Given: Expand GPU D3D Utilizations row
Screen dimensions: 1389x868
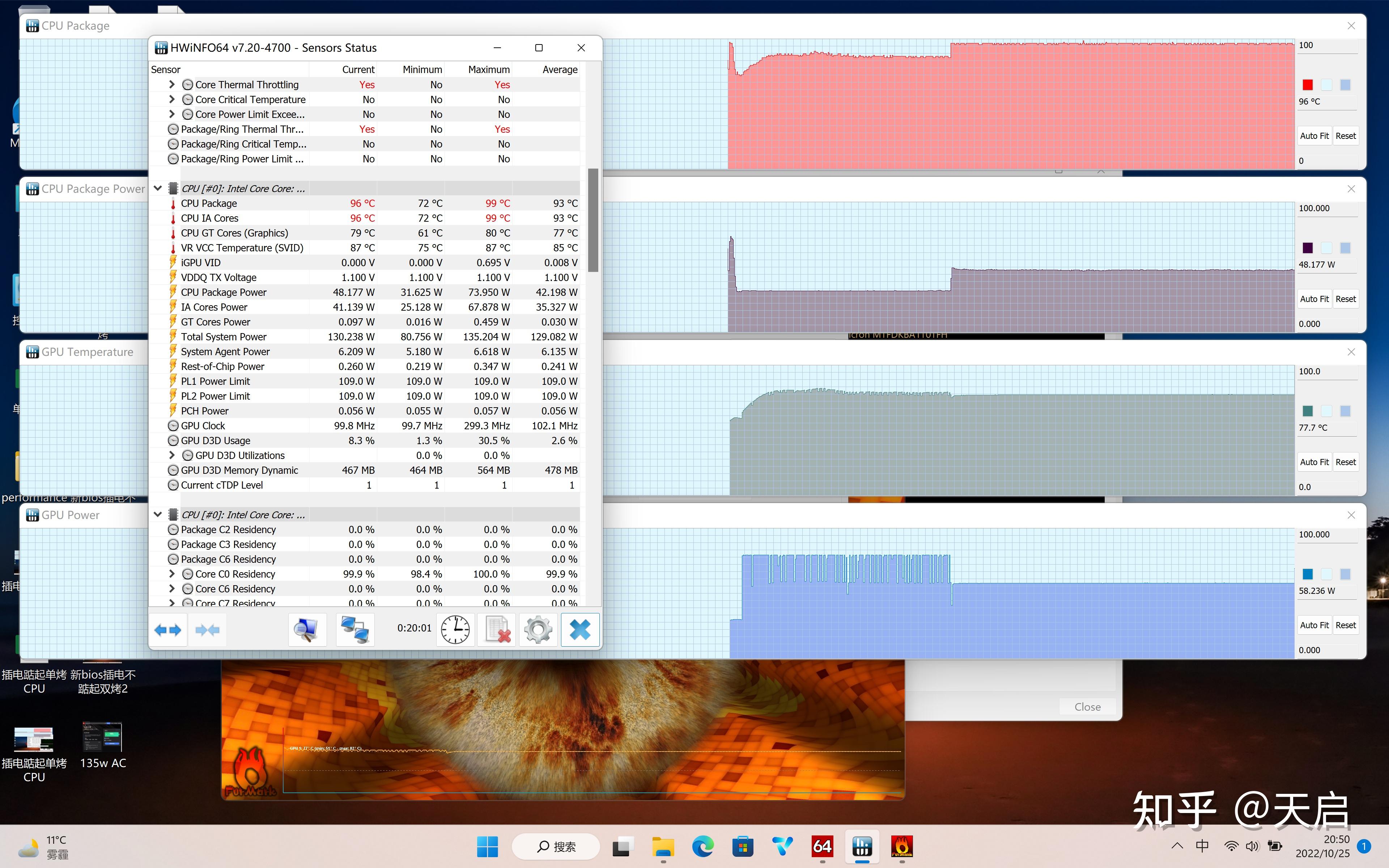Looking at the screenshot, I should pos(171,455).
